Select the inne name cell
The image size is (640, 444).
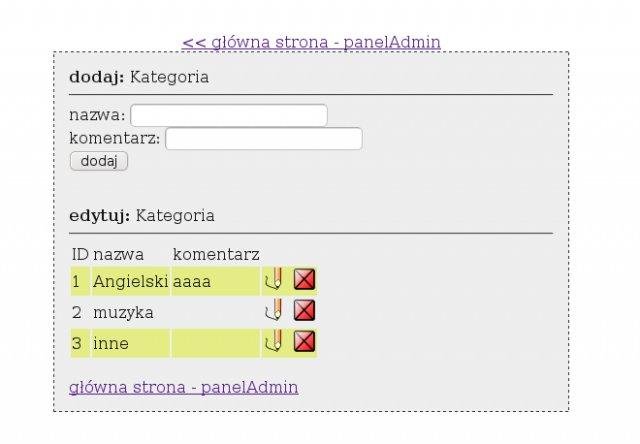pyautogui.click(x=112, y=343)
